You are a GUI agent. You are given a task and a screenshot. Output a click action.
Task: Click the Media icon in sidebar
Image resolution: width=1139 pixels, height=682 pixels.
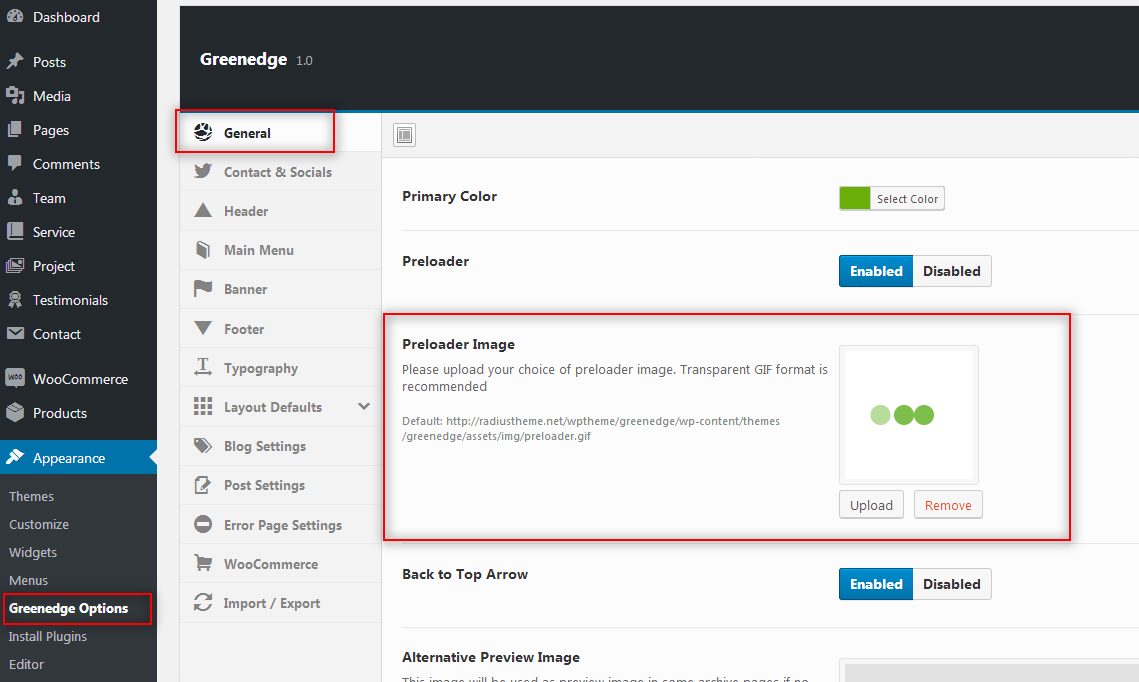click(15, 95)
